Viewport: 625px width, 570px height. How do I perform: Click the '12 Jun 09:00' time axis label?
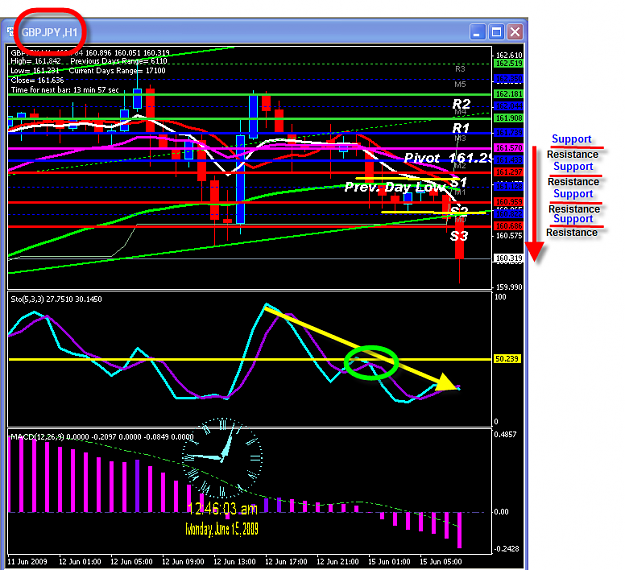coord(183,562)
